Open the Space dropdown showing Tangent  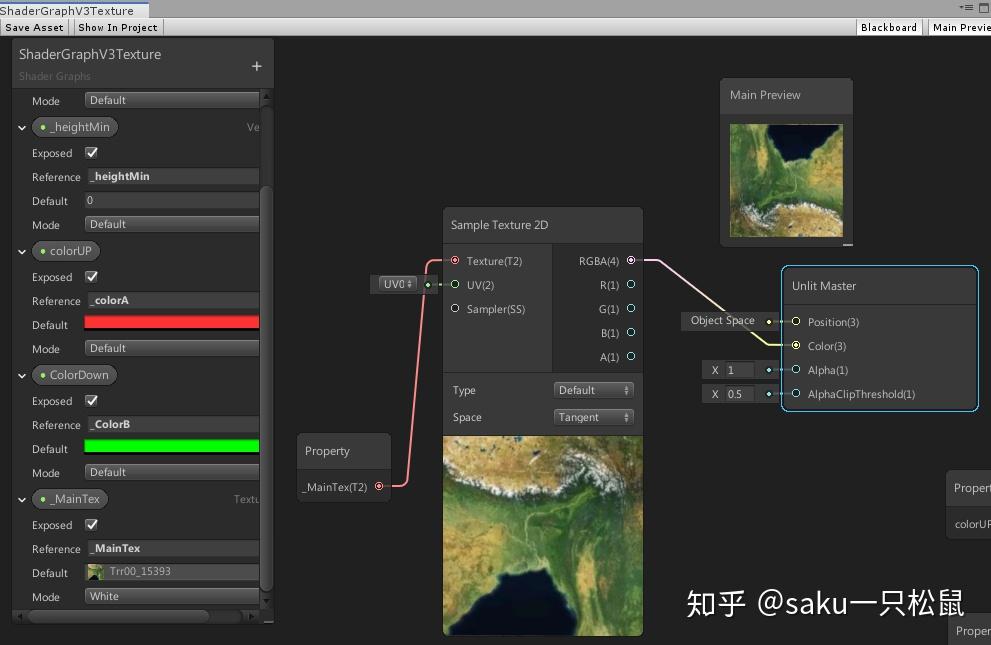click(594, 417)
